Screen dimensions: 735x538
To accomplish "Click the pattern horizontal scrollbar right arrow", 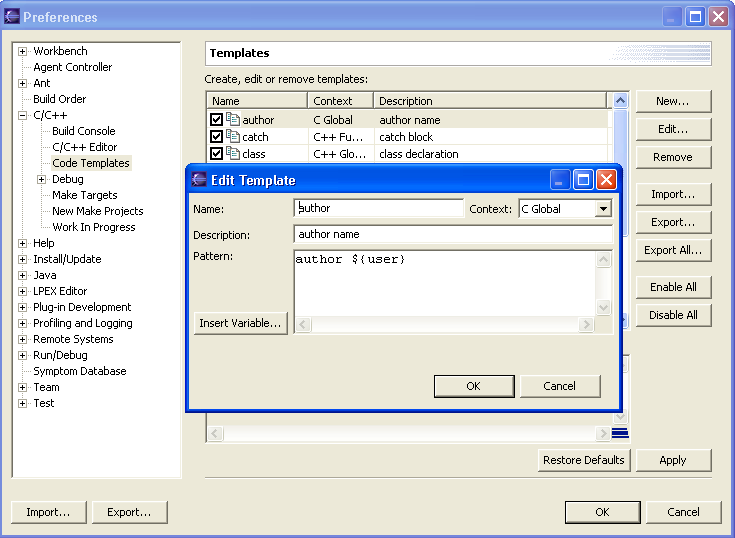I will [x=587, y=325].
